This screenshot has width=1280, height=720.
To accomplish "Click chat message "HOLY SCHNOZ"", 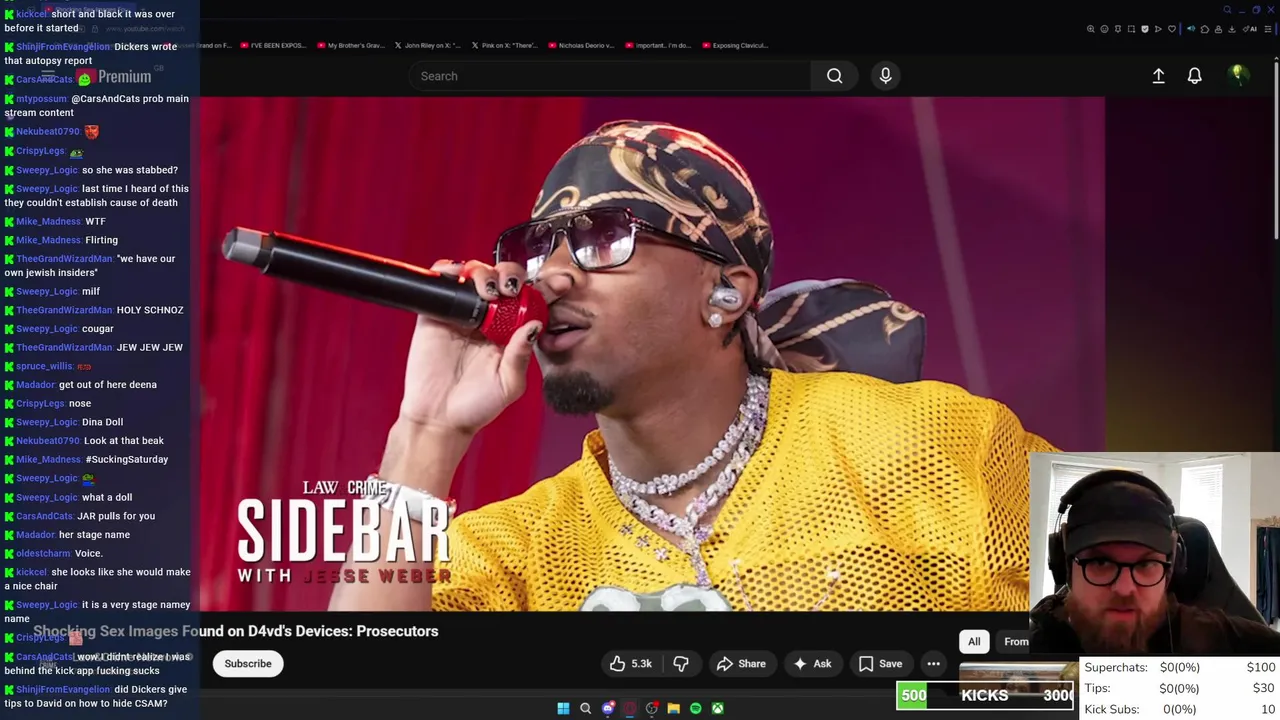I will (x=150, y=310).
